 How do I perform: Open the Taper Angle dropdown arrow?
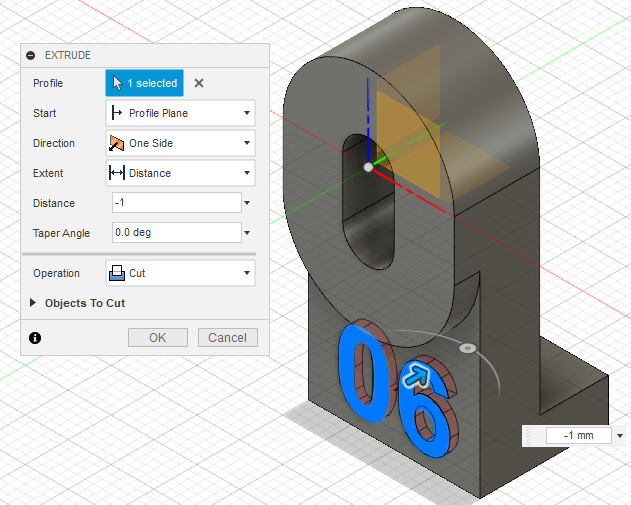tap(247, 233)
